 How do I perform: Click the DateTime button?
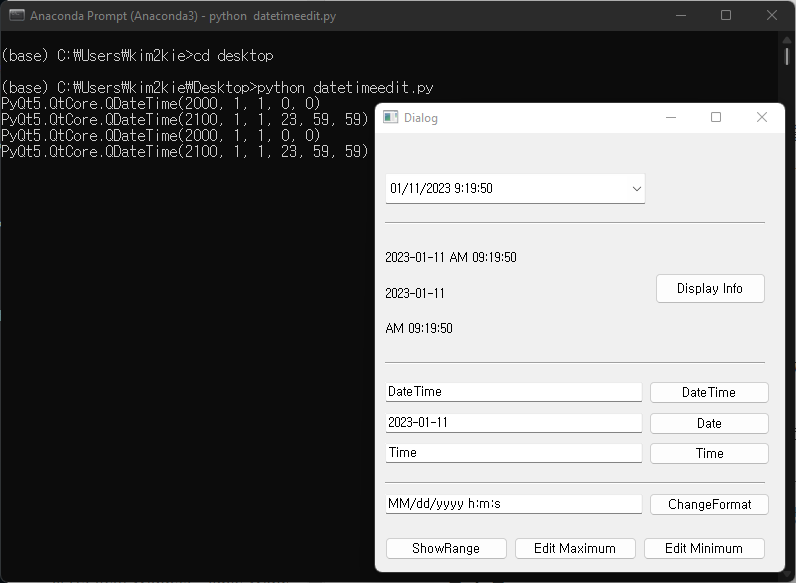pos(709,393)
